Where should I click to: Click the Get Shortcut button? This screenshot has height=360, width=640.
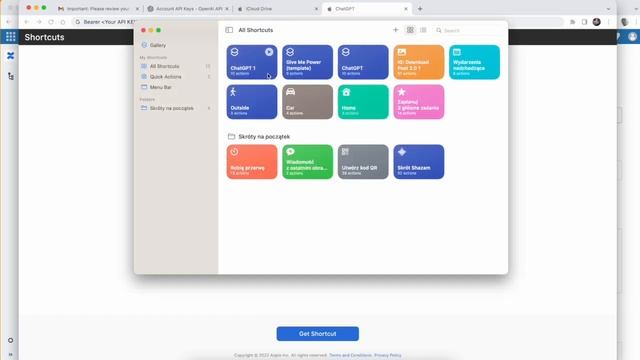click(x=318, y=333)
